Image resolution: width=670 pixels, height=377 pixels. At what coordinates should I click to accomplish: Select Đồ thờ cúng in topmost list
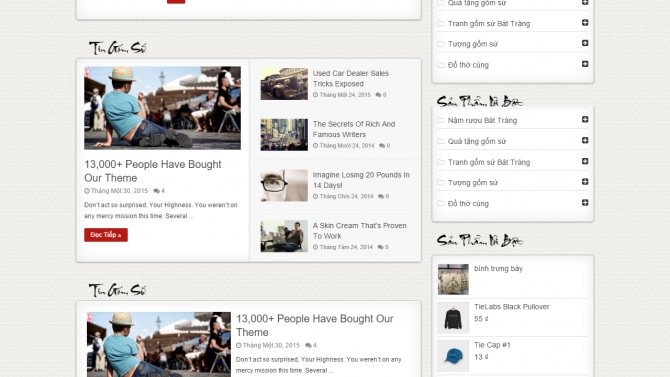(x=468, y=65)
